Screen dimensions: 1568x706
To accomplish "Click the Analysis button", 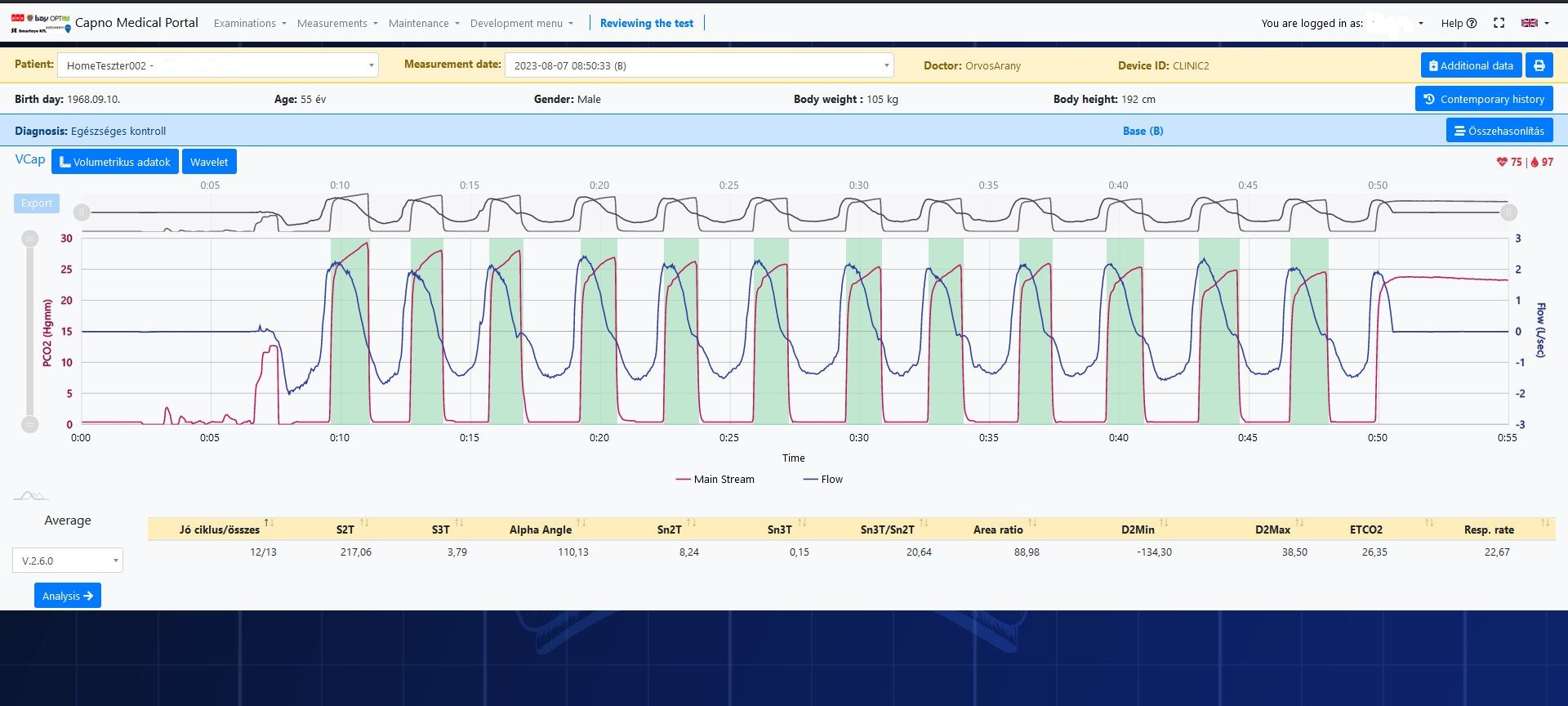I will tap(68, 596).
